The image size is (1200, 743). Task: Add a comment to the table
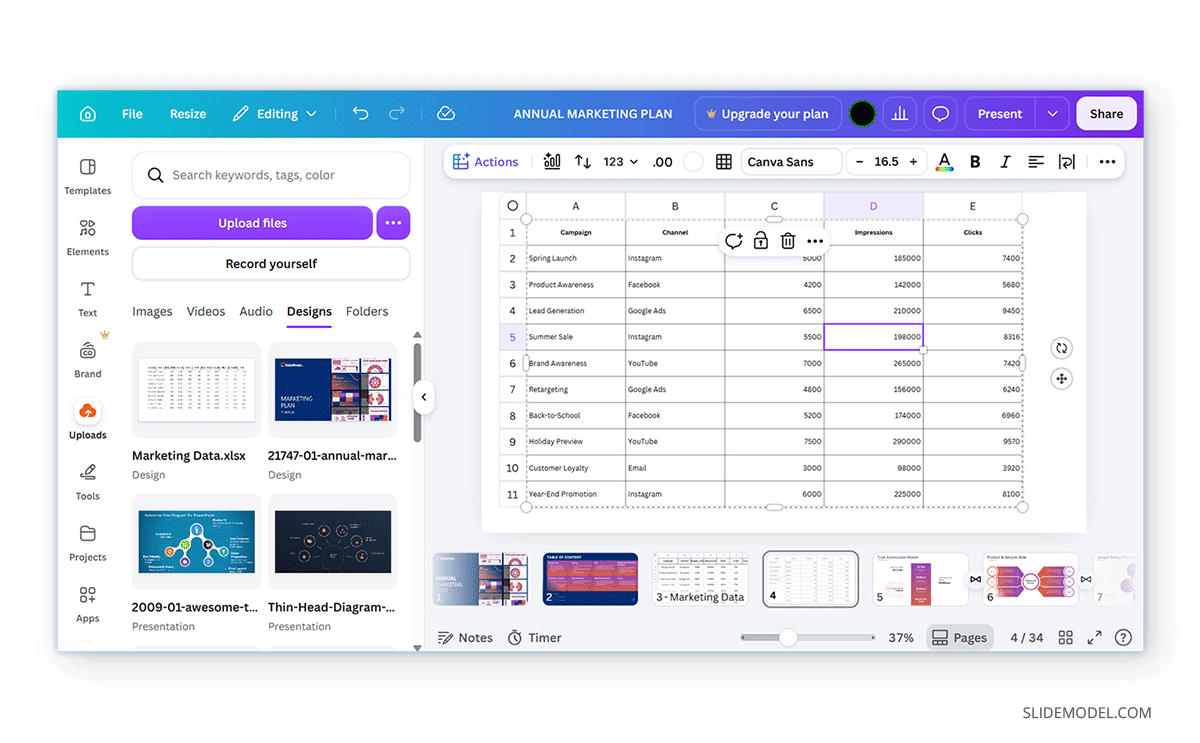point(734,241)
